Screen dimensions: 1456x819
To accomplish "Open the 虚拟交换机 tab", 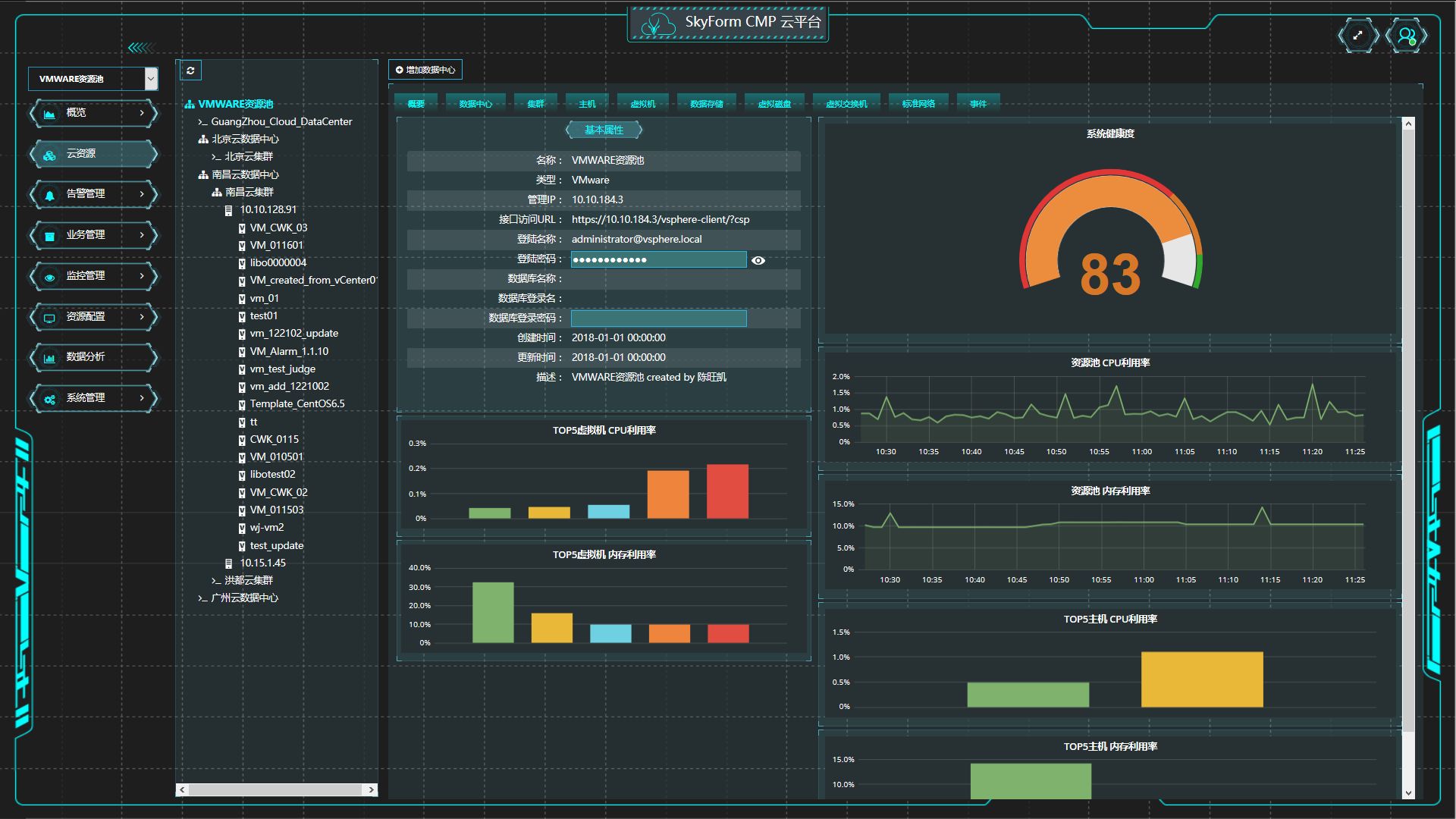I will pos(846,104).
